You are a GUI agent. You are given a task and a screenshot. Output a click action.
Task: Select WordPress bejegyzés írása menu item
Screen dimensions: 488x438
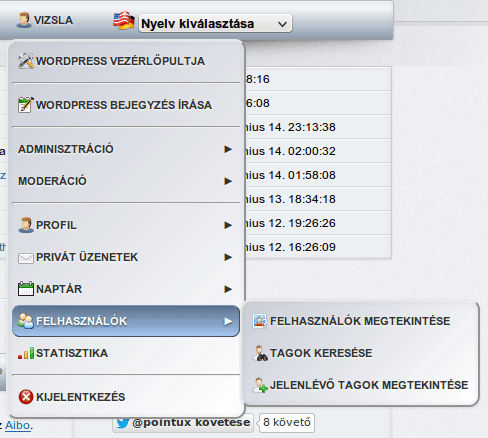tap(126, 105)
